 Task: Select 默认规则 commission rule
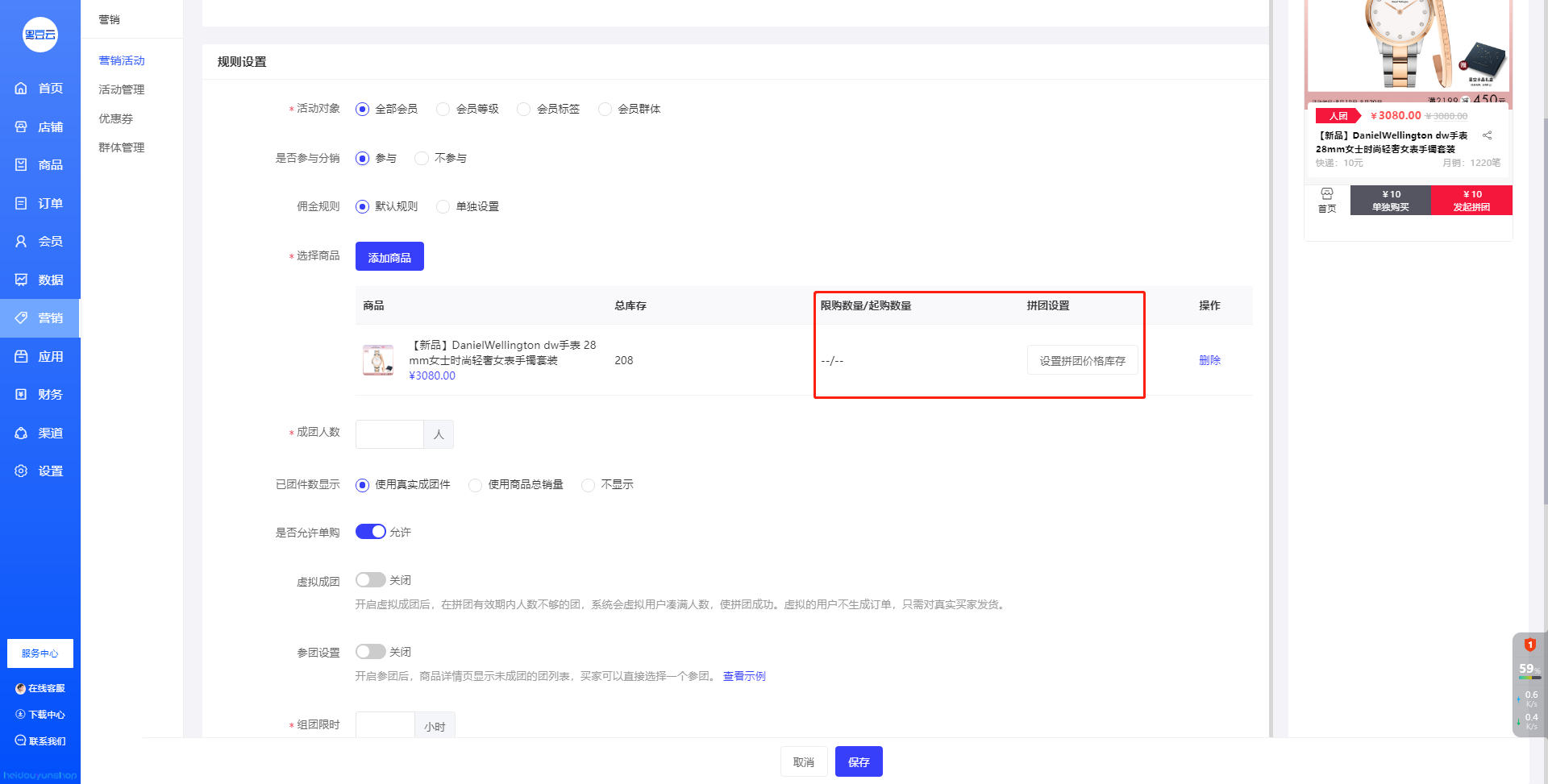tap(387, 206)
